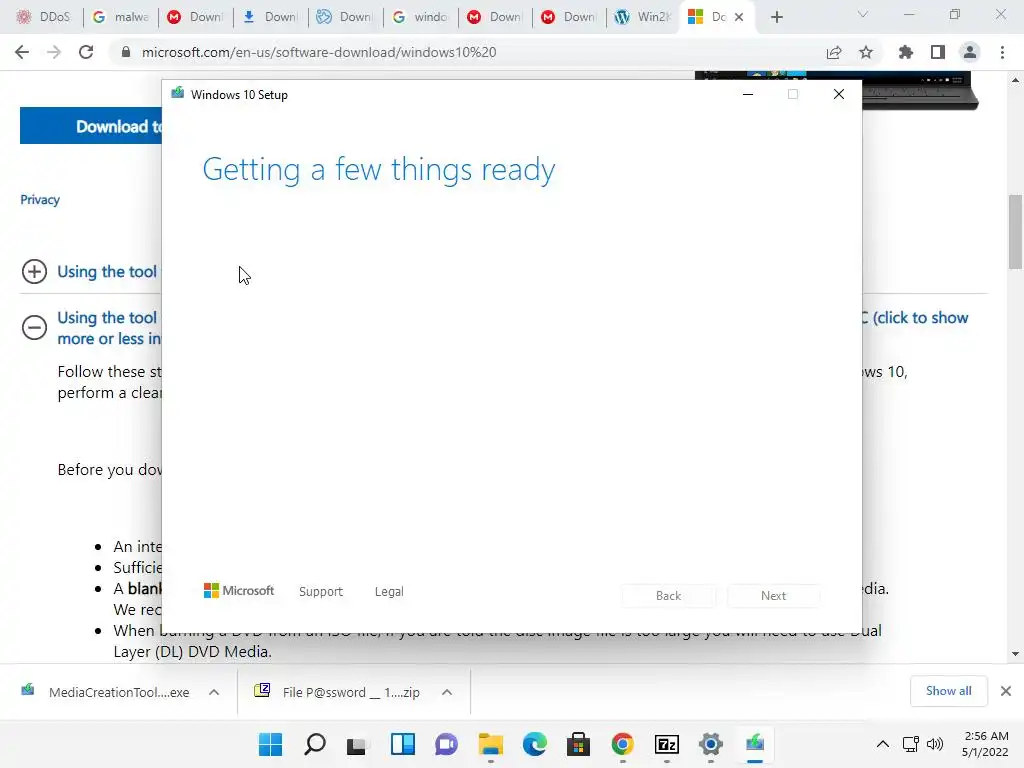The height and width of the screenshot is (768, 1024).
Task: Open Chrome tab search dropdown arrow
Action: pyautogui.click(x=863, y=14)
